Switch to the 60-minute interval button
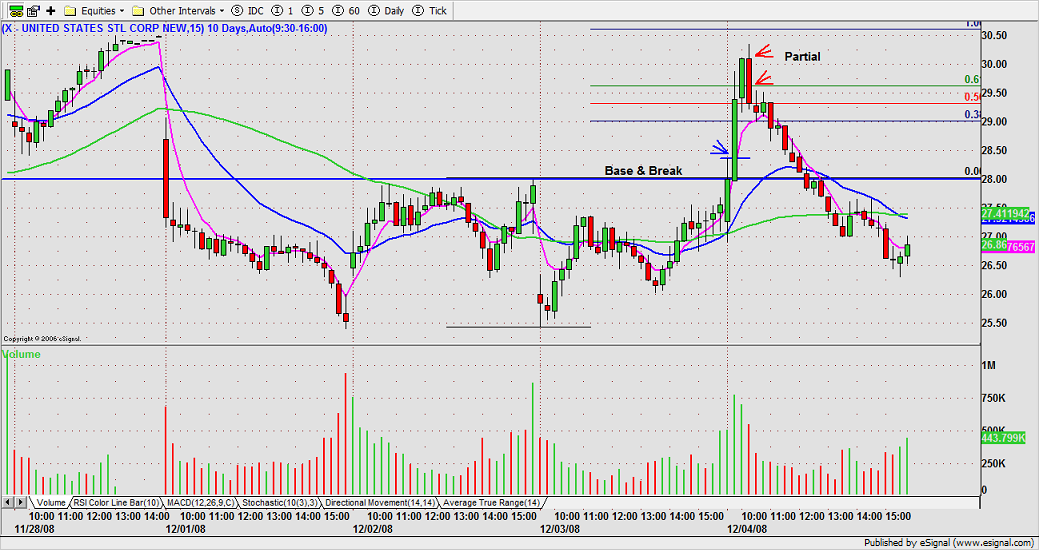This screenshot has height=550, width=1039. pyautogui.click(x=348, y=11)
